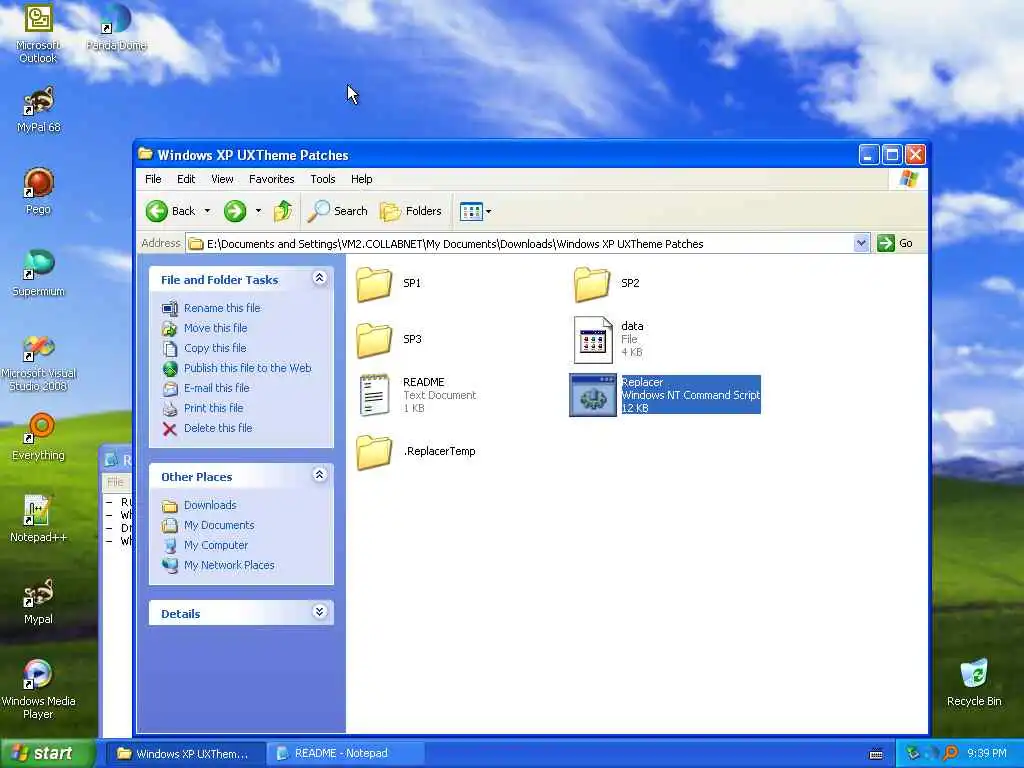Expand the Details panel

[319, 612]
